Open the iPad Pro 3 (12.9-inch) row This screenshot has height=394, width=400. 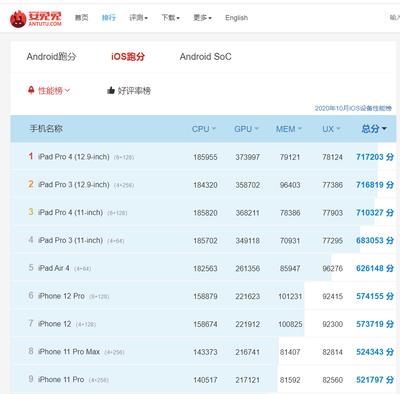(x=203, y=185)
